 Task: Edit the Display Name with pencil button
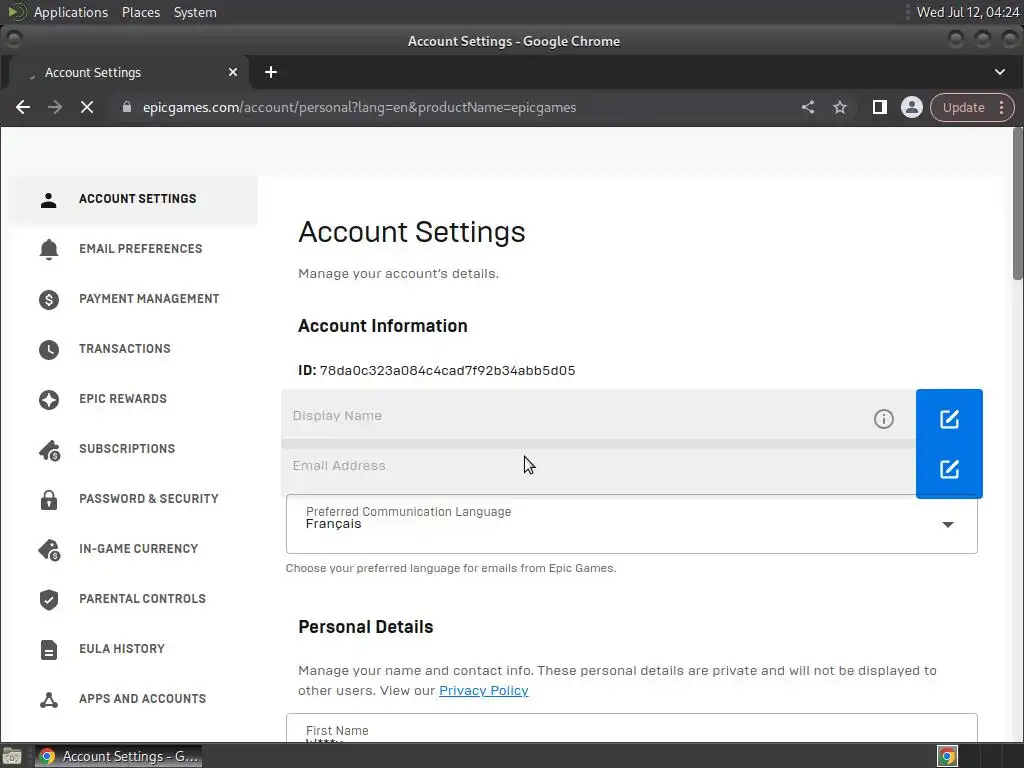coord(949,419)
